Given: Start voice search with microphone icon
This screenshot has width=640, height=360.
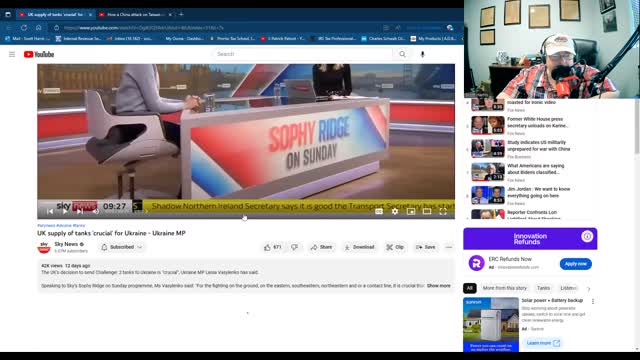Looking at the screenshot, I should click(422, 54).
